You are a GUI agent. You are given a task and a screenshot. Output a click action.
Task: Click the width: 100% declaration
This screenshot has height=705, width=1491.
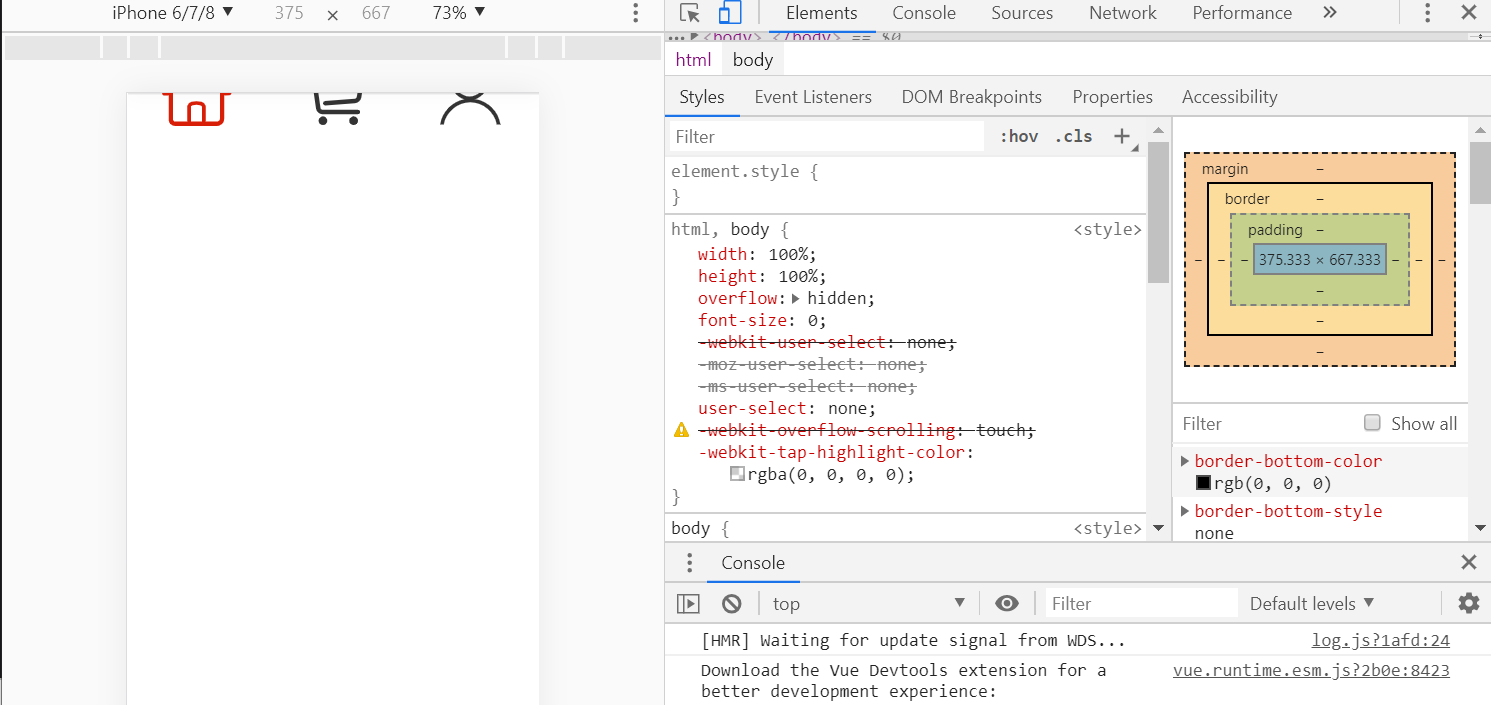[x=757, y=254]
